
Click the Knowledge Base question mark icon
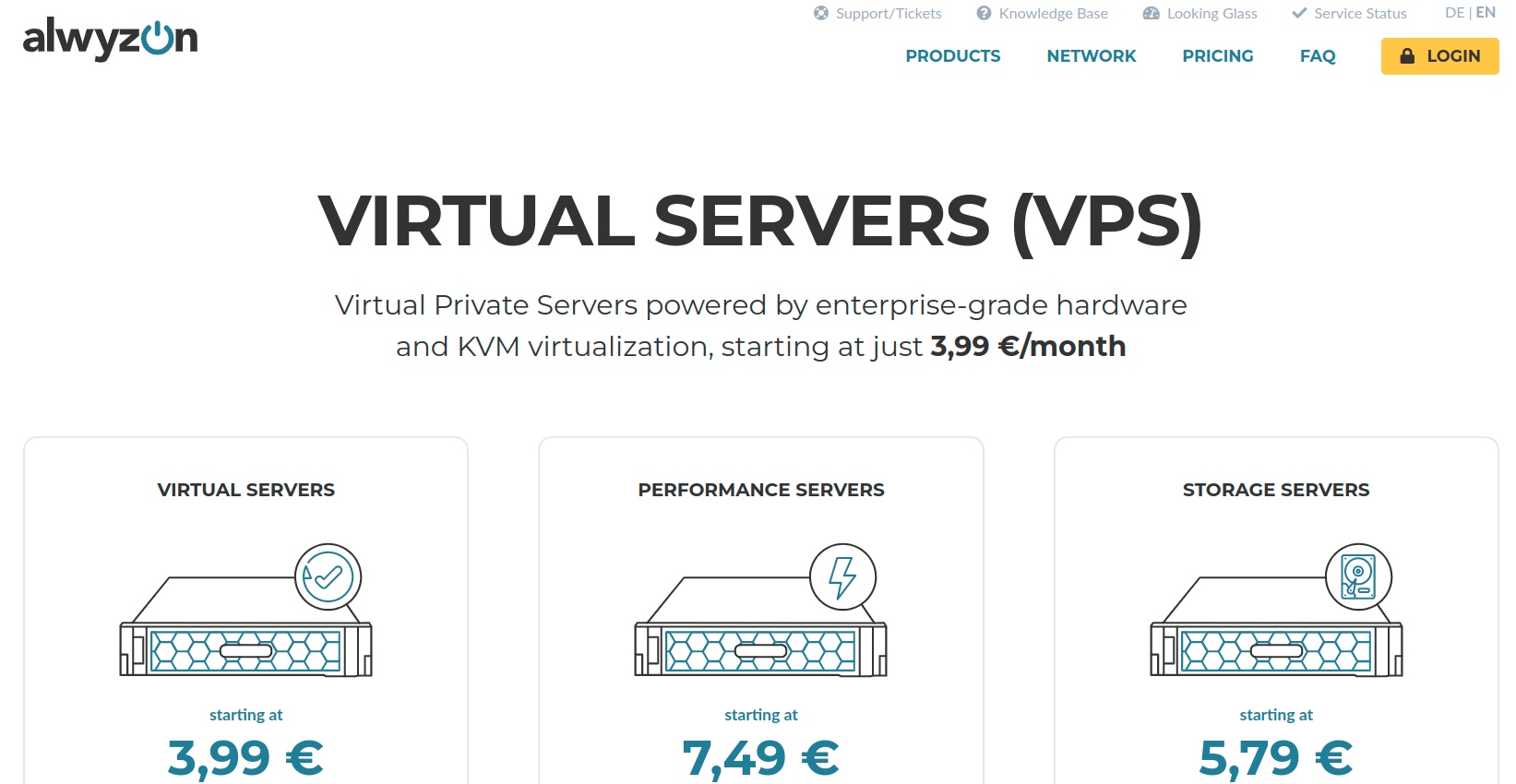pos(985,13)
